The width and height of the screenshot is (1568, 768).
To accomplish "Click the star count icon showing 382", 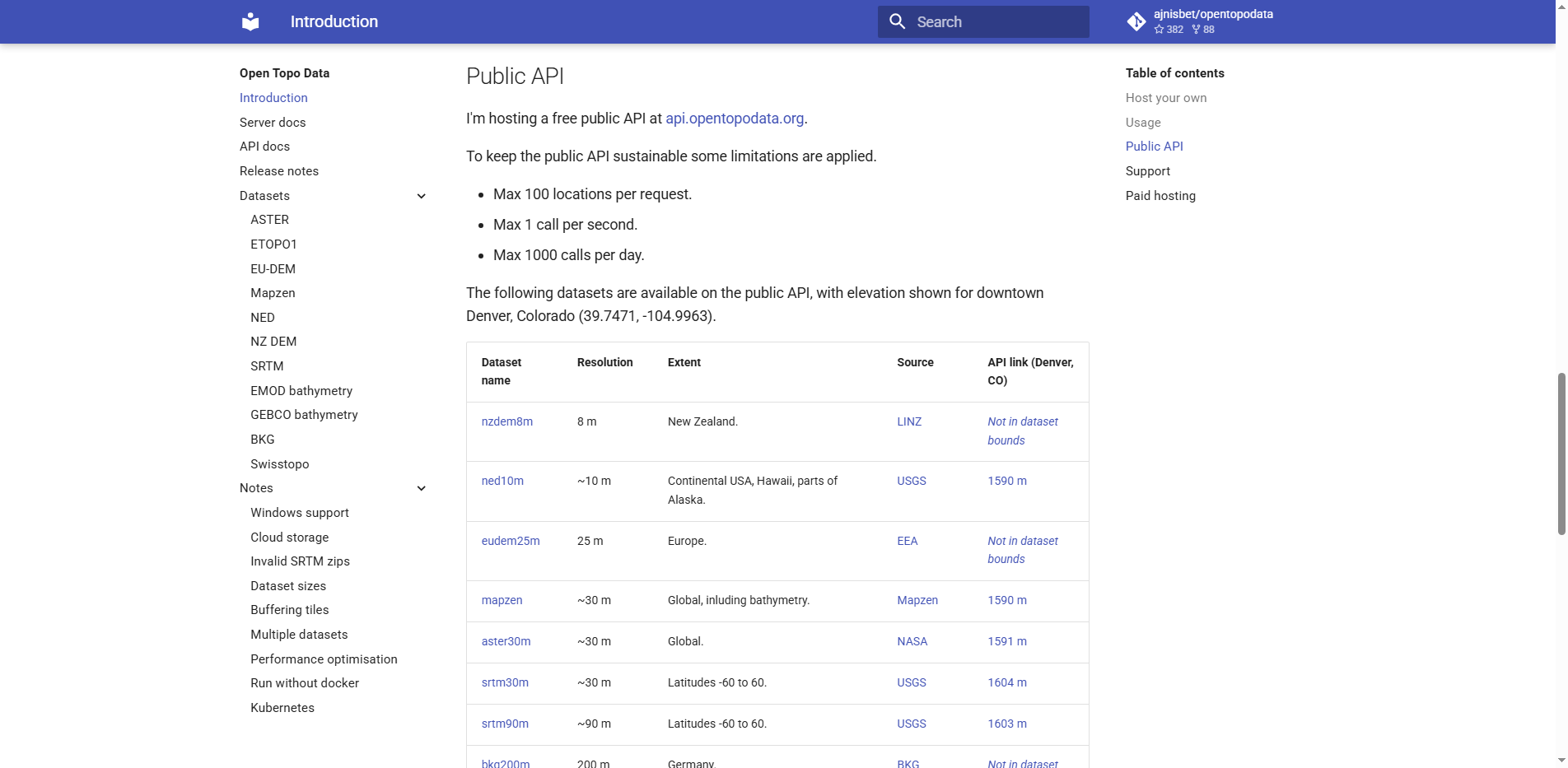I will coord(1161,29).
